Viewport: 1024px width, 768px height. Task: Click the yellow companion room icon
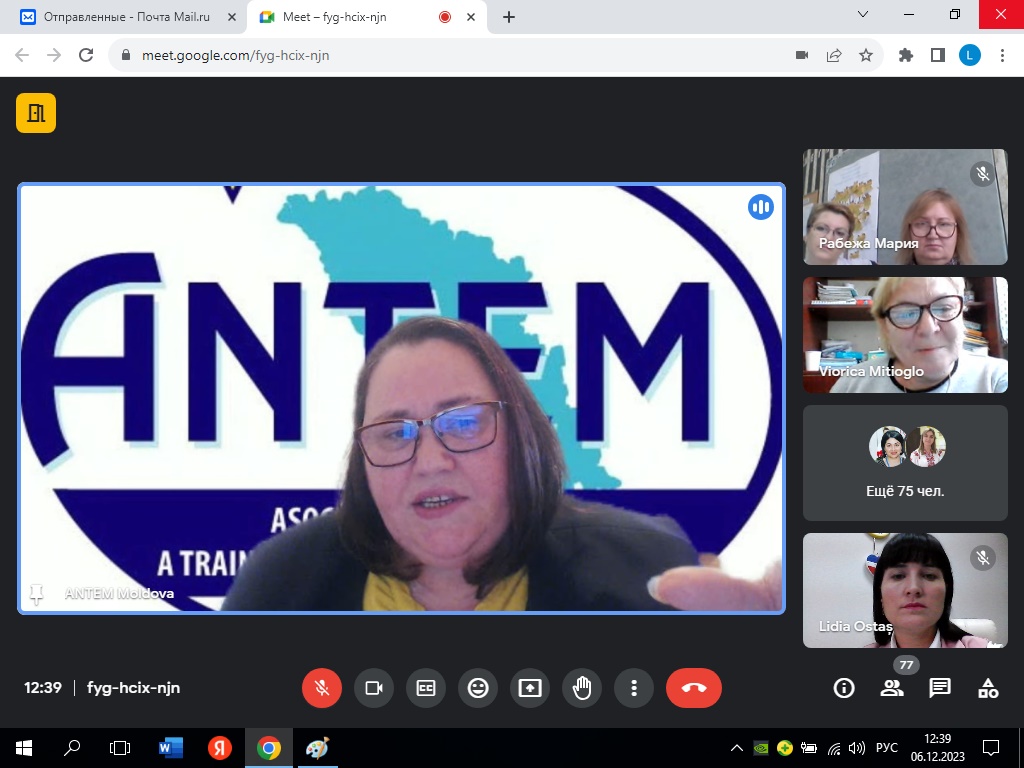coord(36,113)
